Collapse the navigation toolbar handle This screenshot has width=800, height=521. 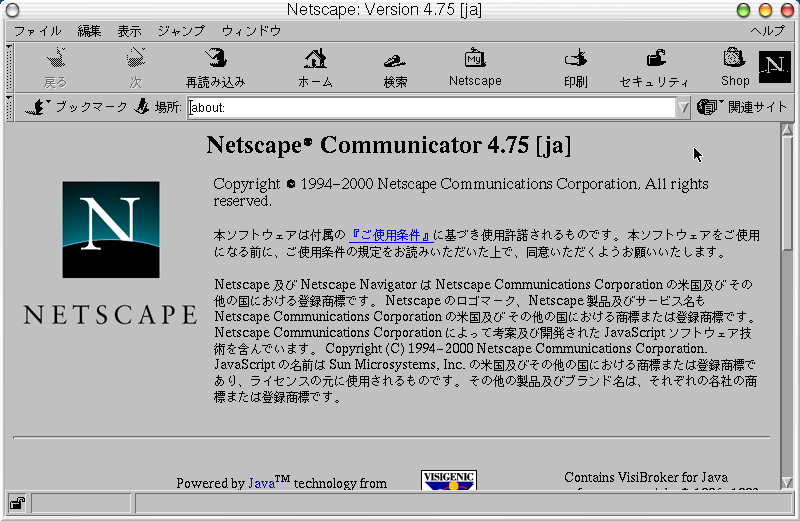pos(9,68)
